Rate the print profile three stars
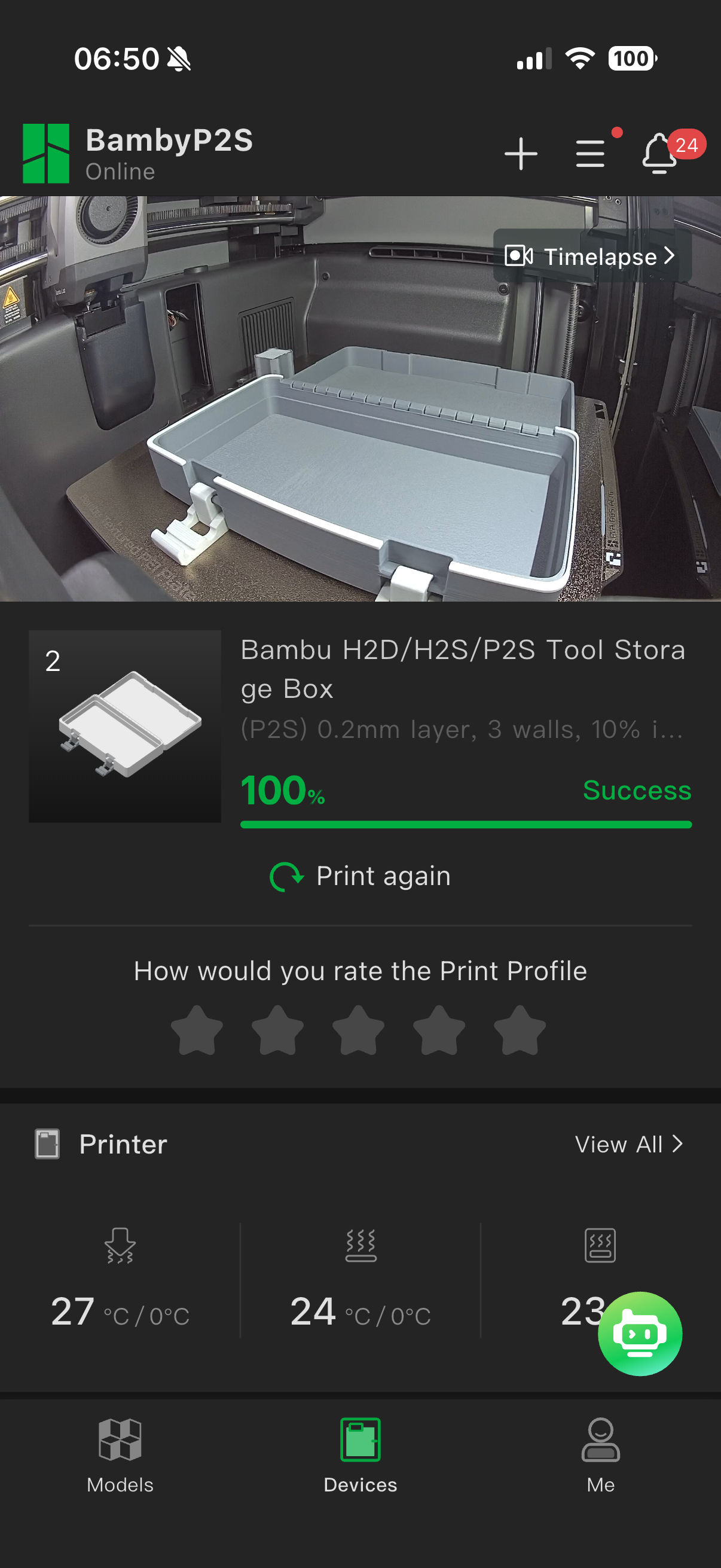The image size is (721, 1568). click(358, 1030)
